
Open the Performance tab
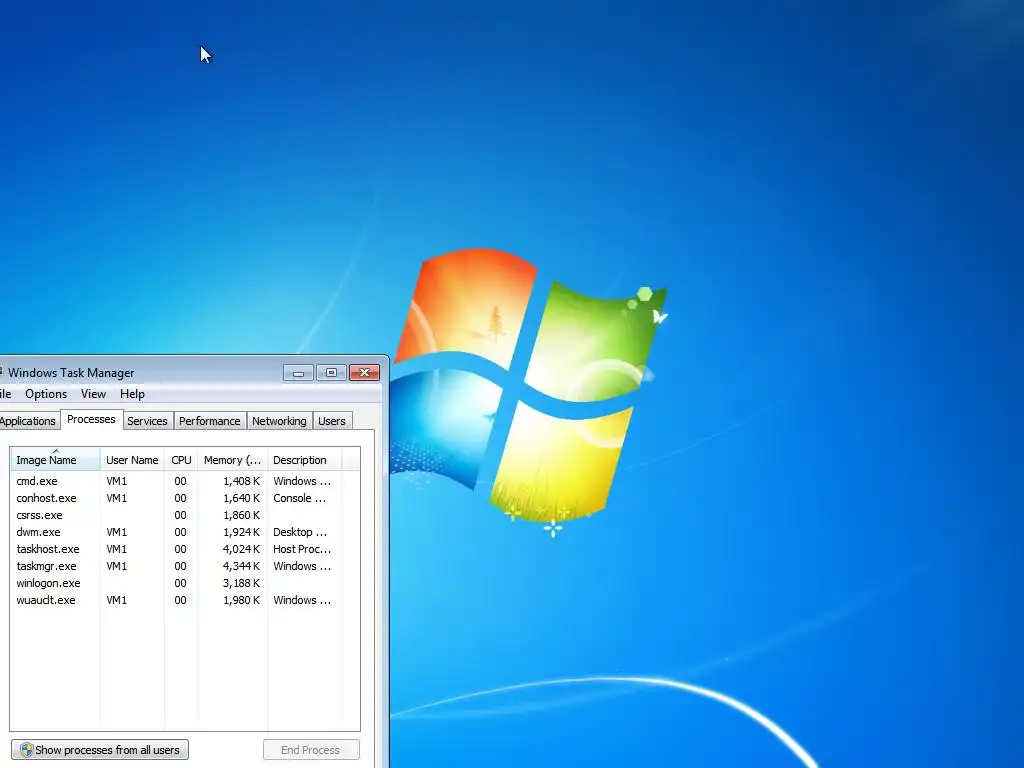click(210, 421)
